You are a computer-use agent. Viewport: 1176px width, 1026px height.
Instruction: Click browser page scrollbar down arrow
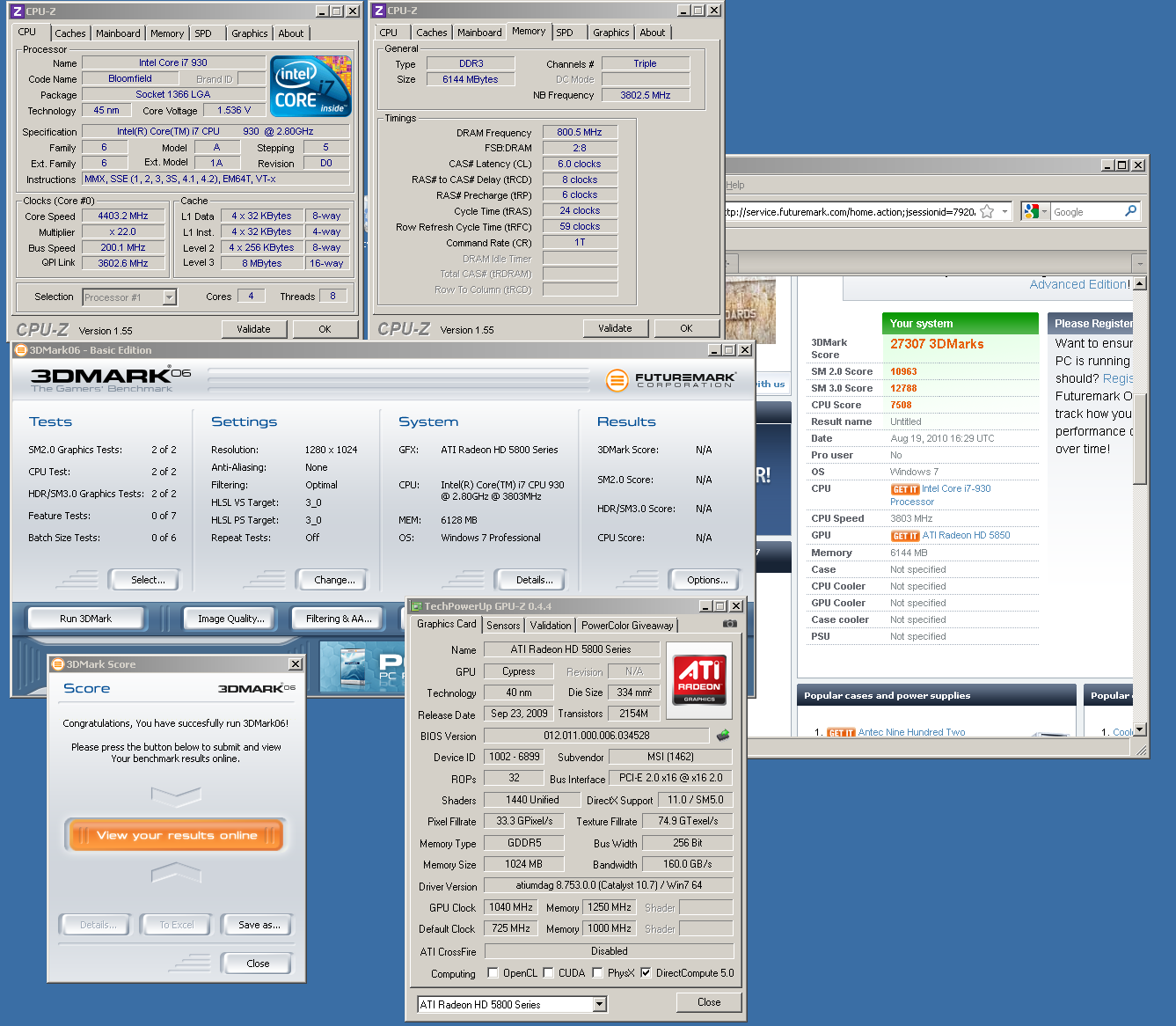pos(1140,729)
